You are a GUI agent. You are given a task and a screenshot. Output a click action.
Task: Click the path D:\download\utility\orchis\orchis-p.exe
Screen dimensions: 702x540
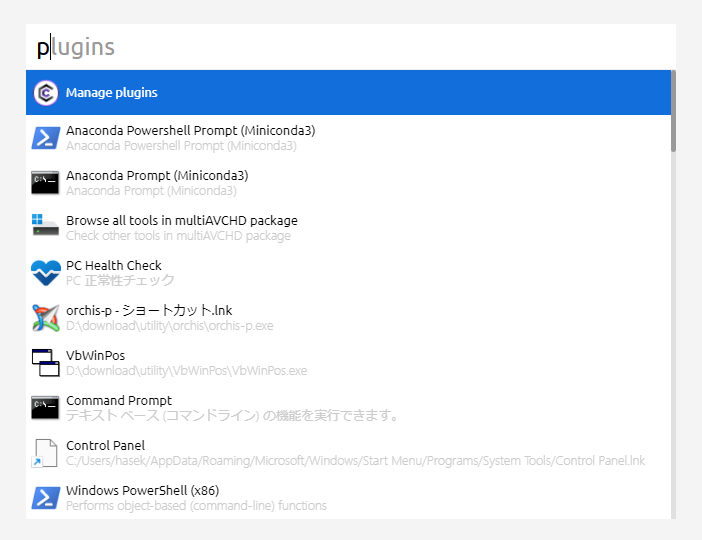pos(170,326)
